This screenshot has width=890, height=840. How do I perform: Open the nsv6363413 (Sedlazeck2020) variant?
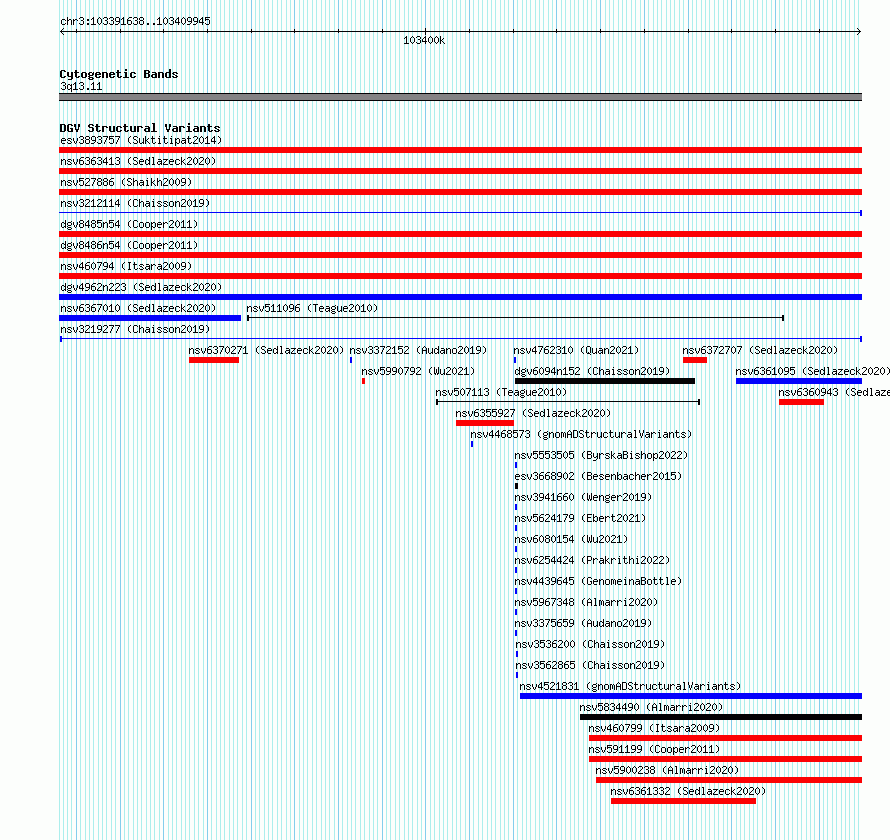pos(138,161)
